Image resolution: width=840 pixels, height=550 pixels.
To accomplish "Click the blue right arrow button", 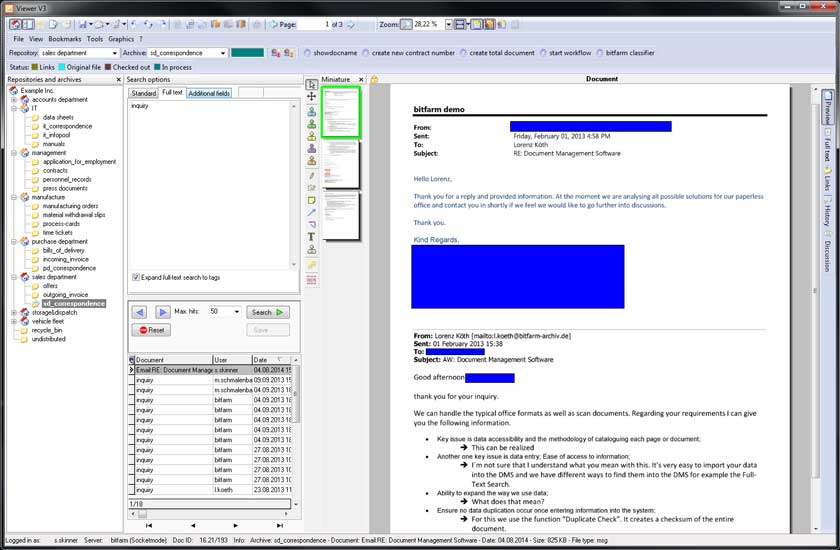I will 162,312.
